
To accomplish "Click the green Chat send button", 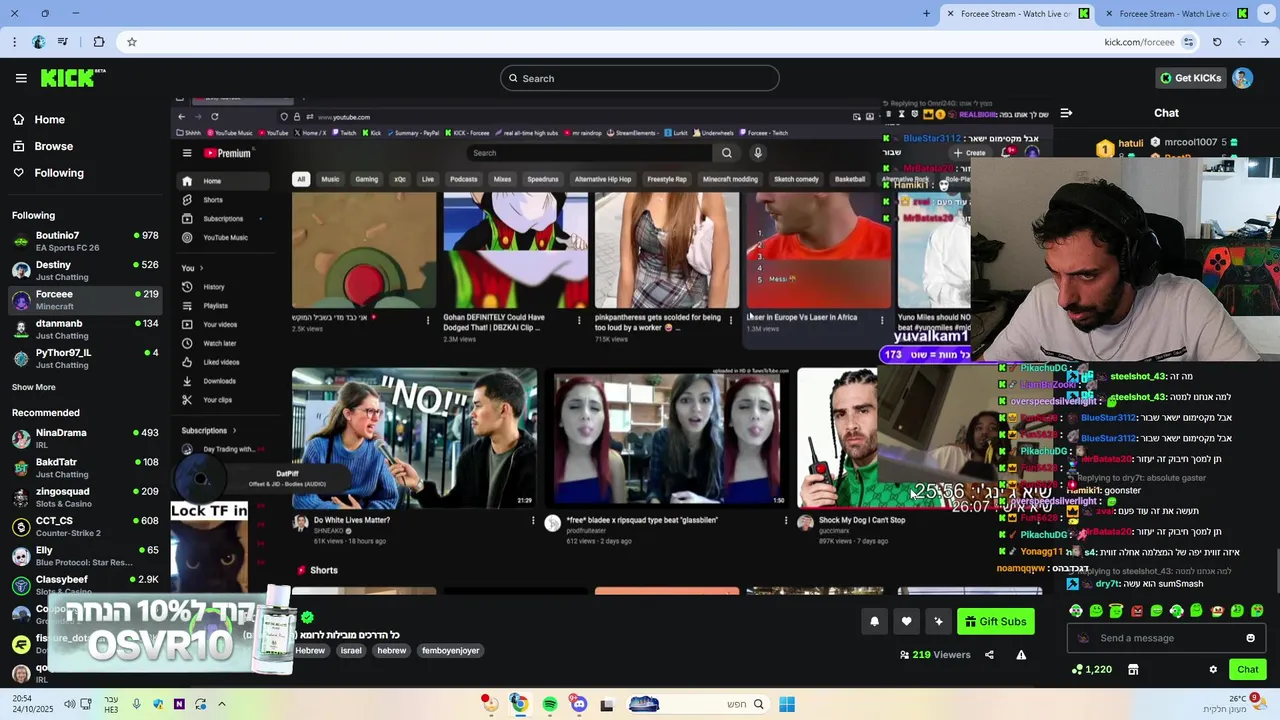I will pyautogui.click(x=1248, y=669).
